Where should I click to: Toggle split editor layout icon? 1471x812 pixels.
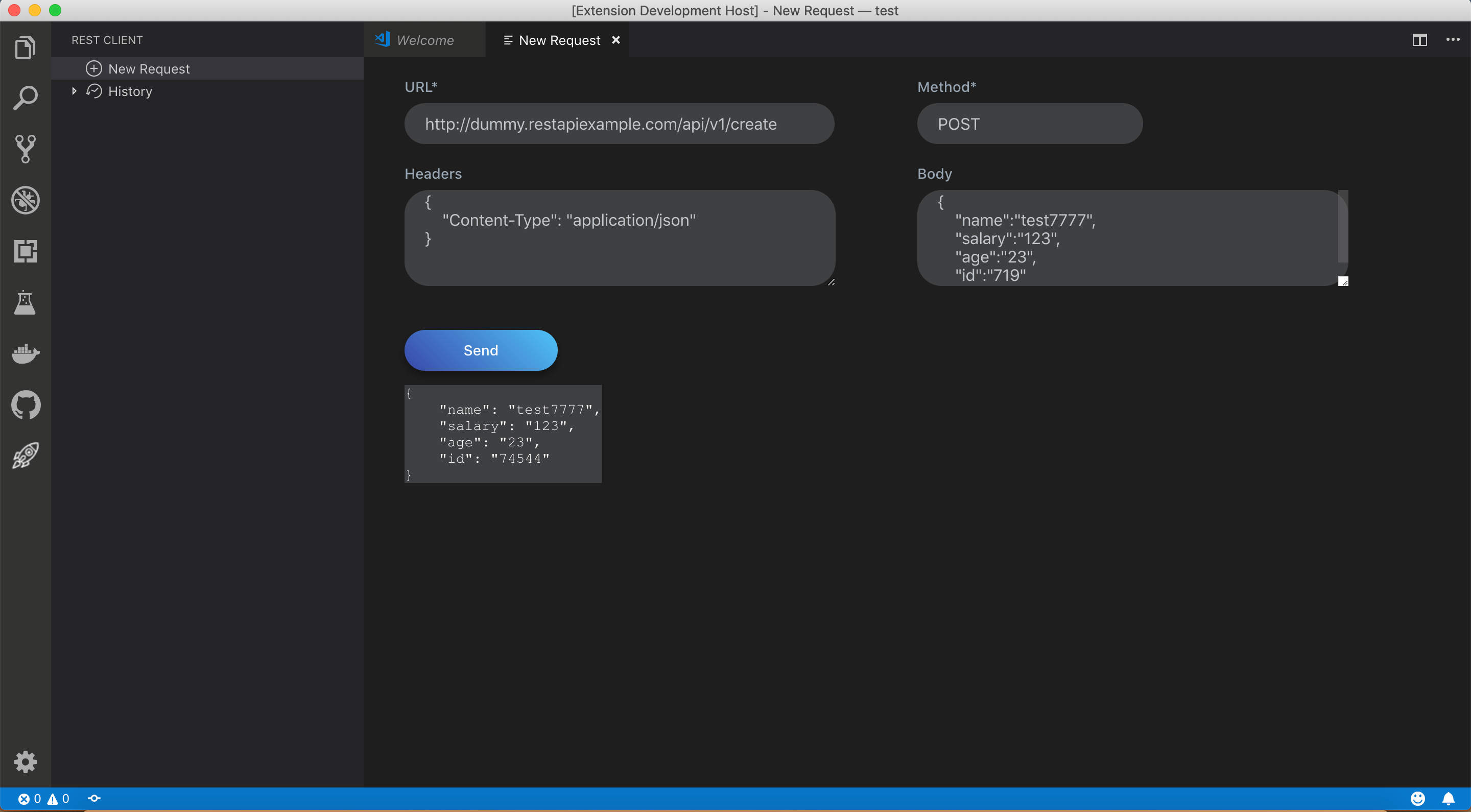pos(1419,40)
